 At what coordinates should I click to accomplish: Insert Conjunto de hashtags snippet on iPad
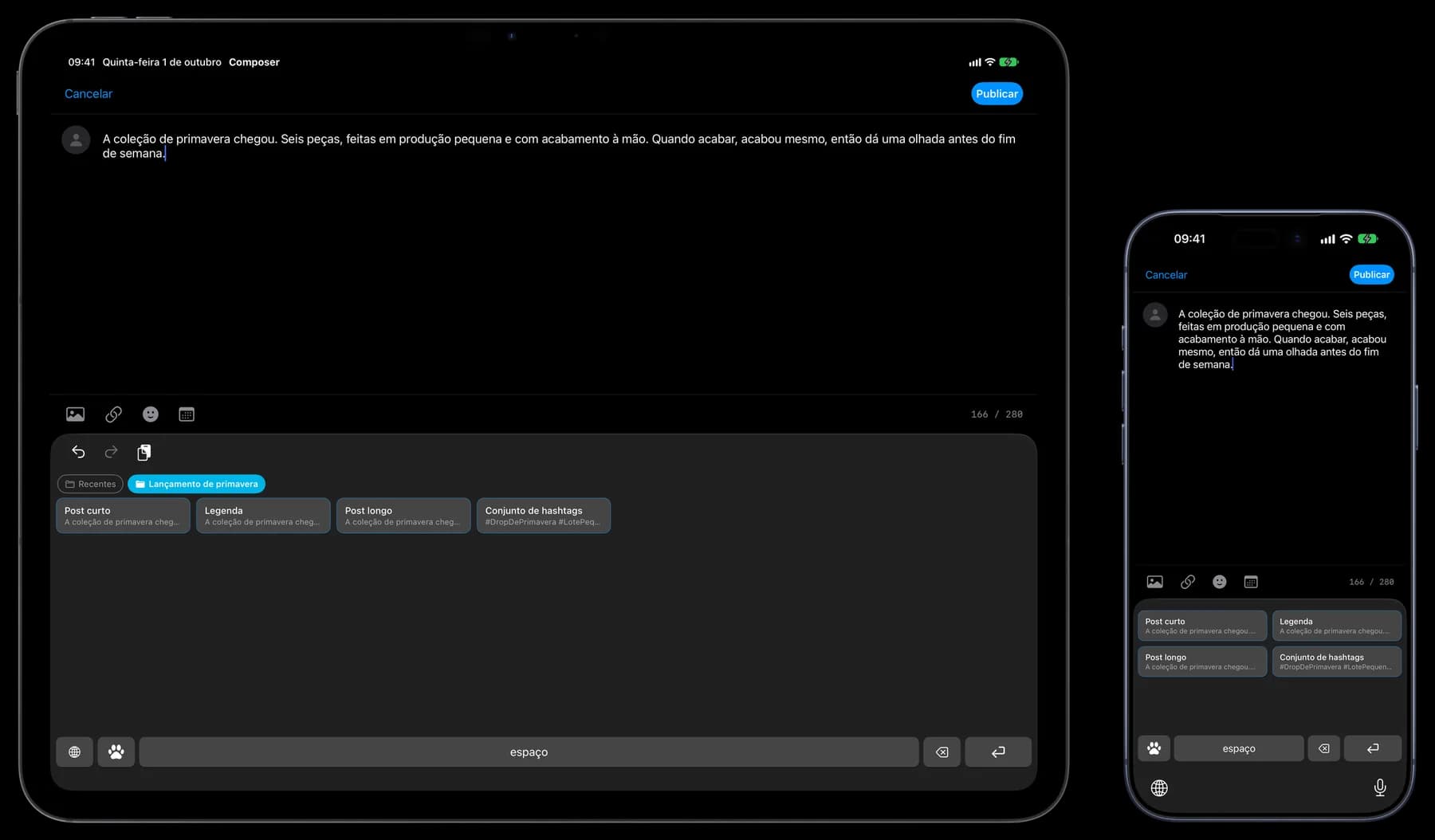click(544, 516)
